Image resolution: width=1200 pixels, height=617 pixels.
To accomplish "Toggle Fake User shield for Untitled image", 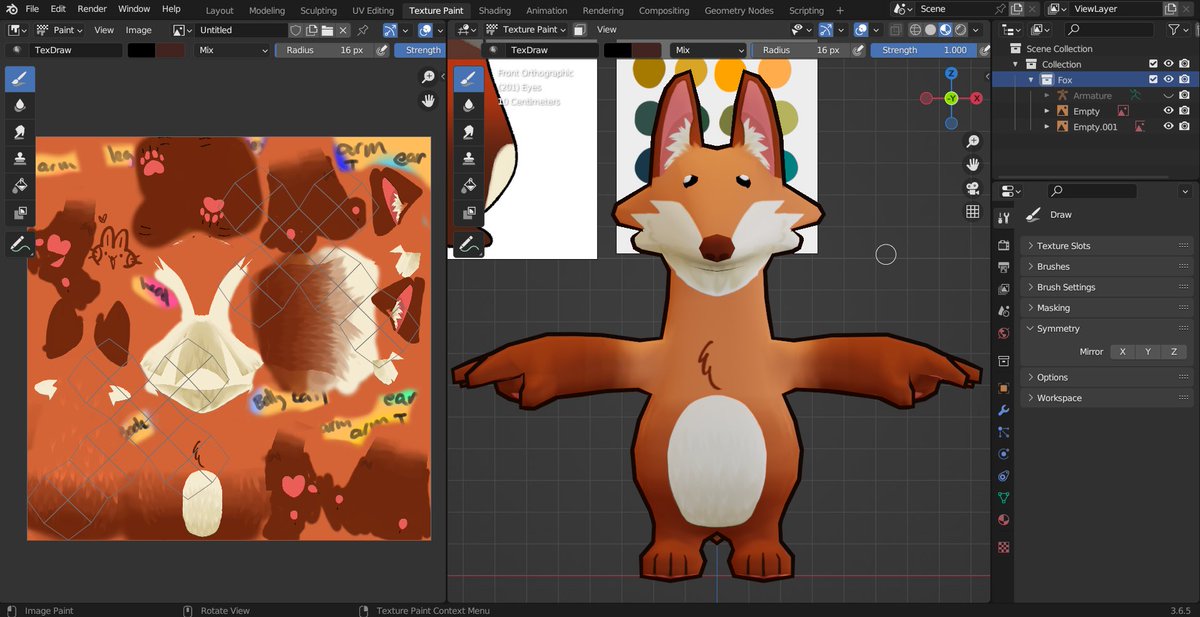I will (295, 30).
